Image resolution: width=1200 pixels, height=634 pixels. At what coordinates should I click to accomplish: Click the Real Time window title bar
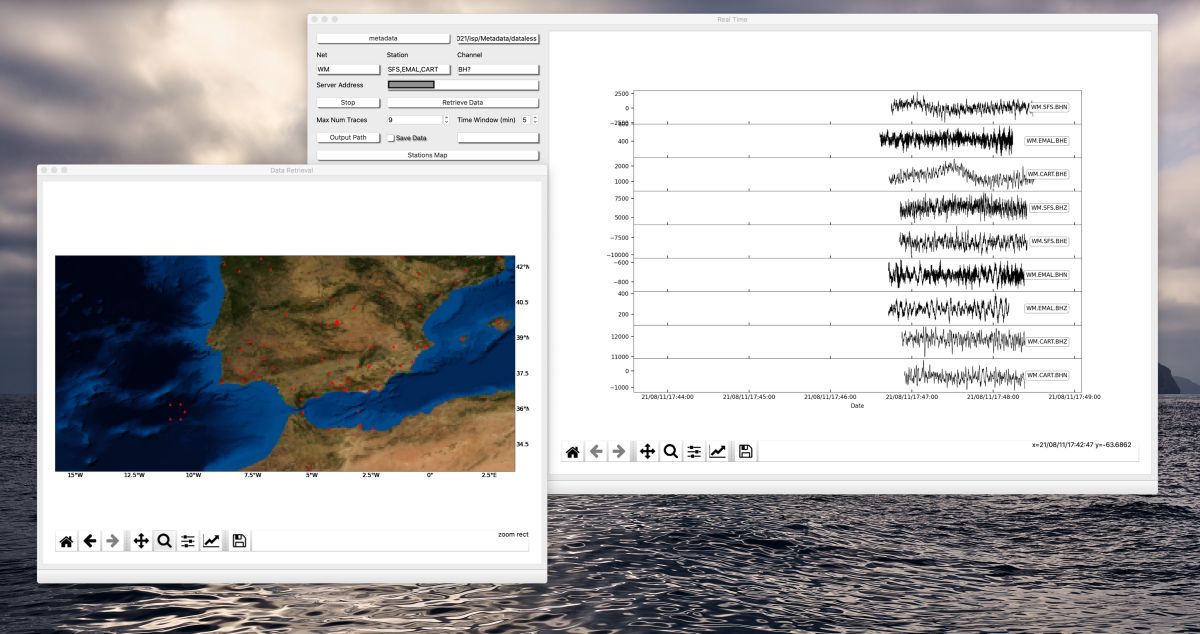pyautogui.click(x=732, y=19)
